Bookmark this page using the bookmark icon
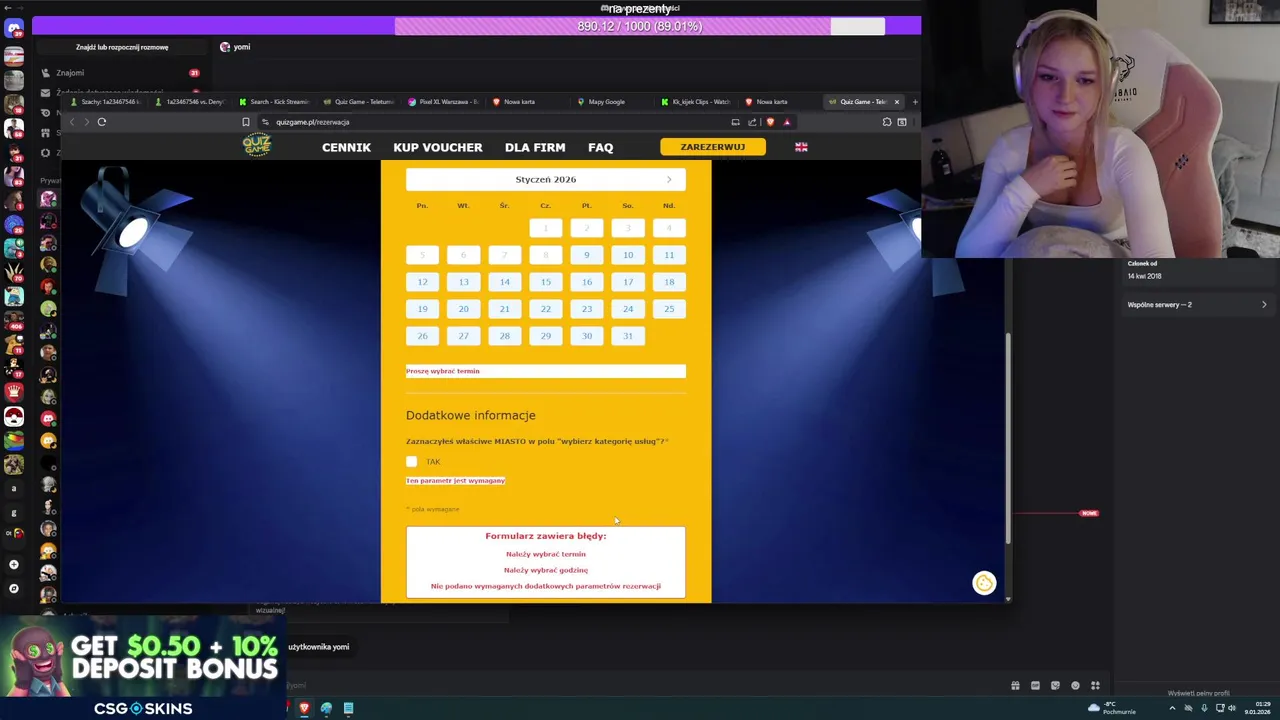Image resolution: width=1280 pixels, height=720 pixels. pos(246,122)
